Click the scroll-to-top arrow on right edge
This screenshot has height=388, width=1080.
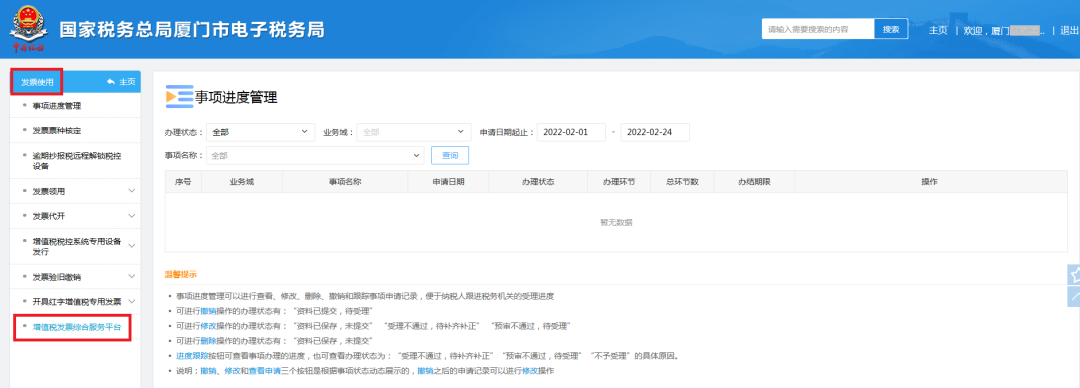point(1073,296)
